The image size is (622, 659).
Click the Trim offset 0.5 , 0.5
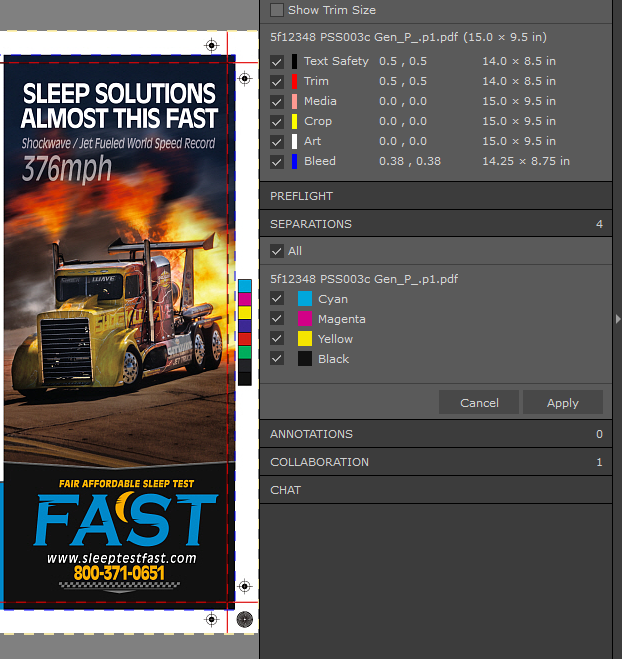click(403, 81)
